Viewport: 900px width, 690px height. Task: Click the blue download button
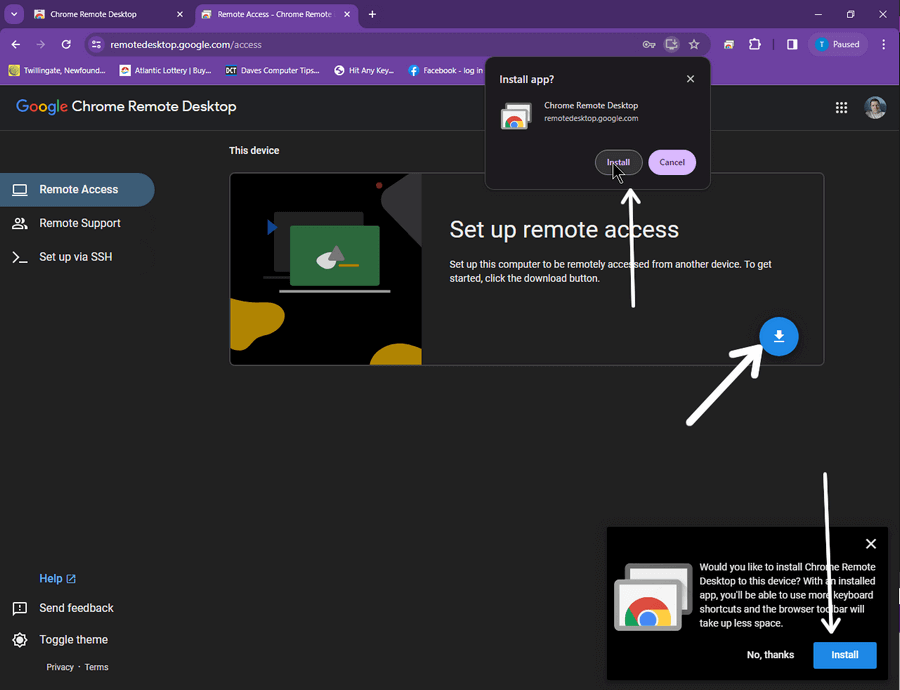(778, 336)
